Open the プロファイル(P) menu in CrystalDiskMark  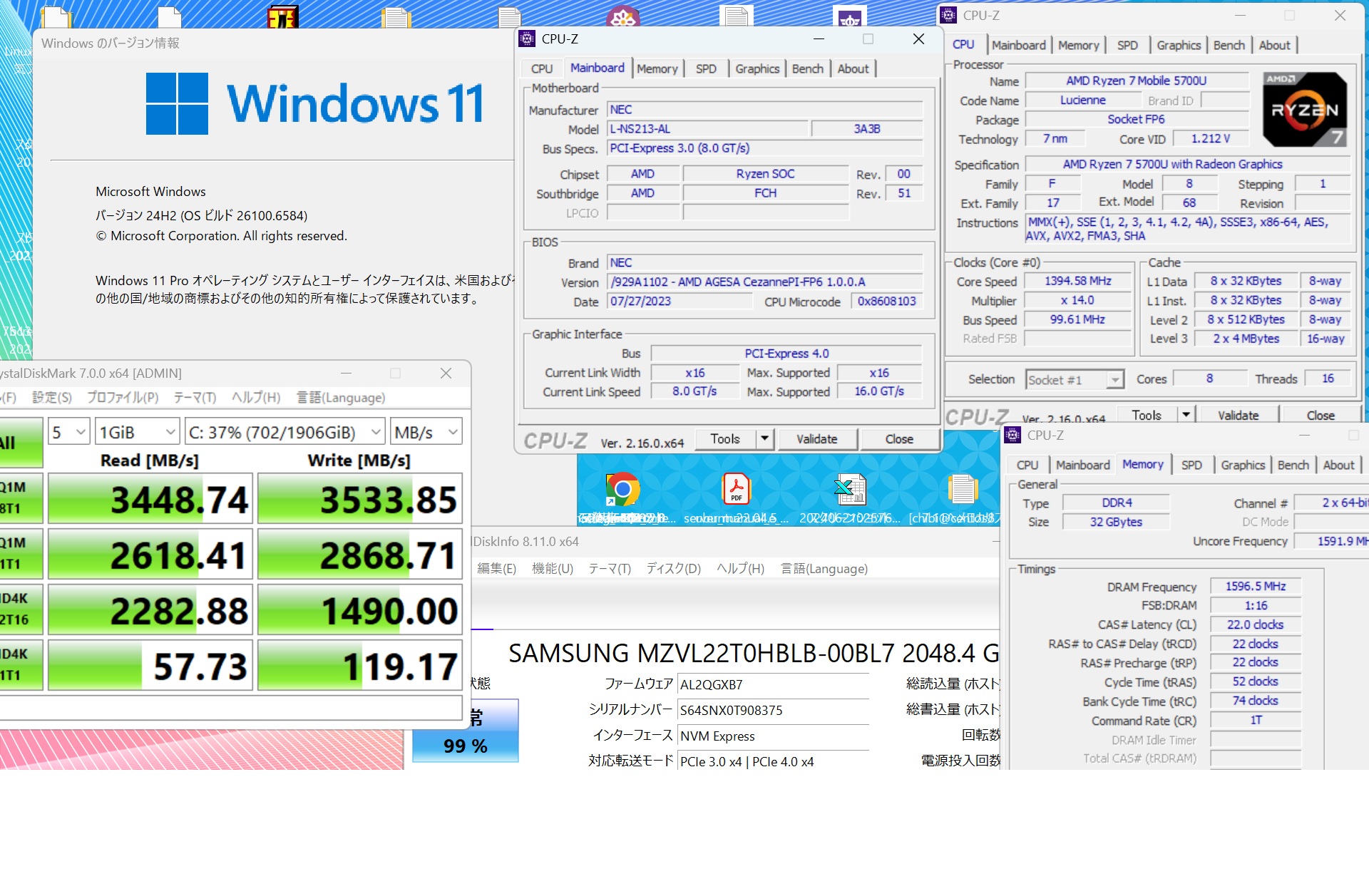click(123, 397)
